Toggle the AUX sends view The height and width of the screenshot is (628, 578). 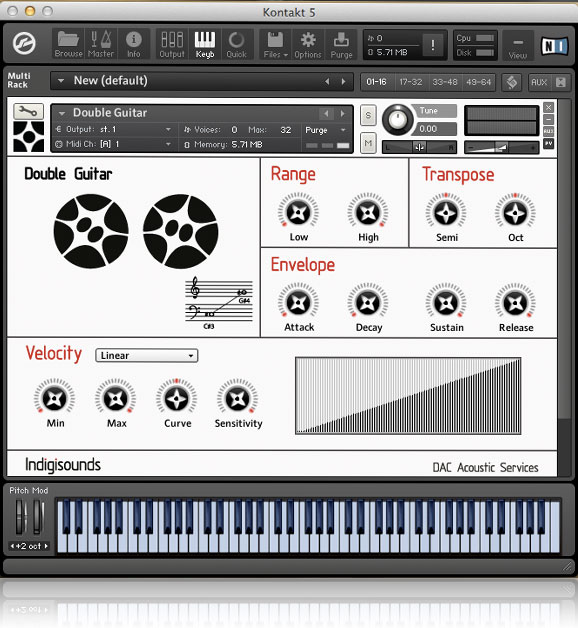[x=539, y=83]
